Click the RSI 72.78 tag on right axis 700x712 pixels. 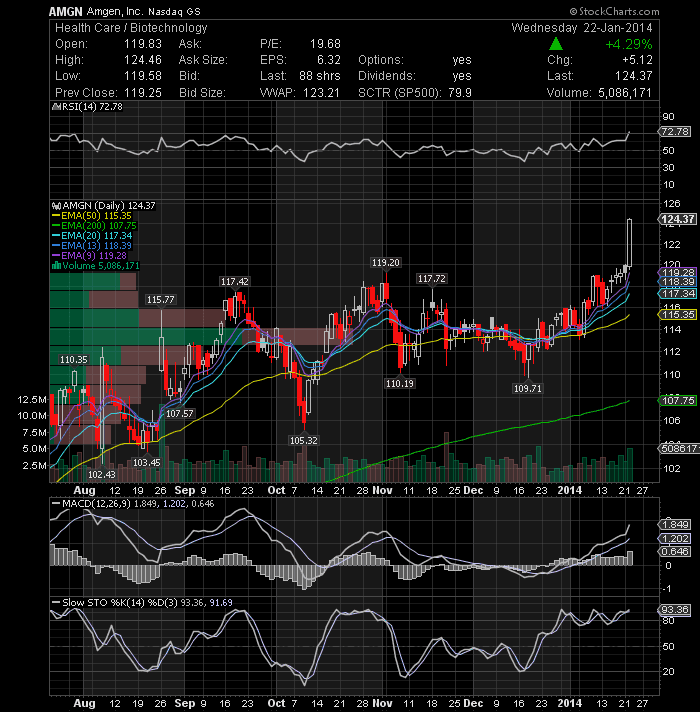pyautogui.click(x=675, y=132)
